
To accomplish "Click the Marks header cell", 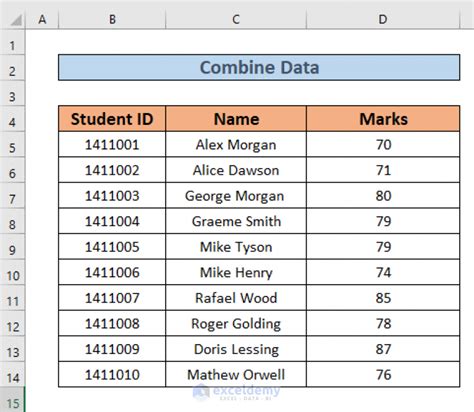I will [x=383, y=119].
